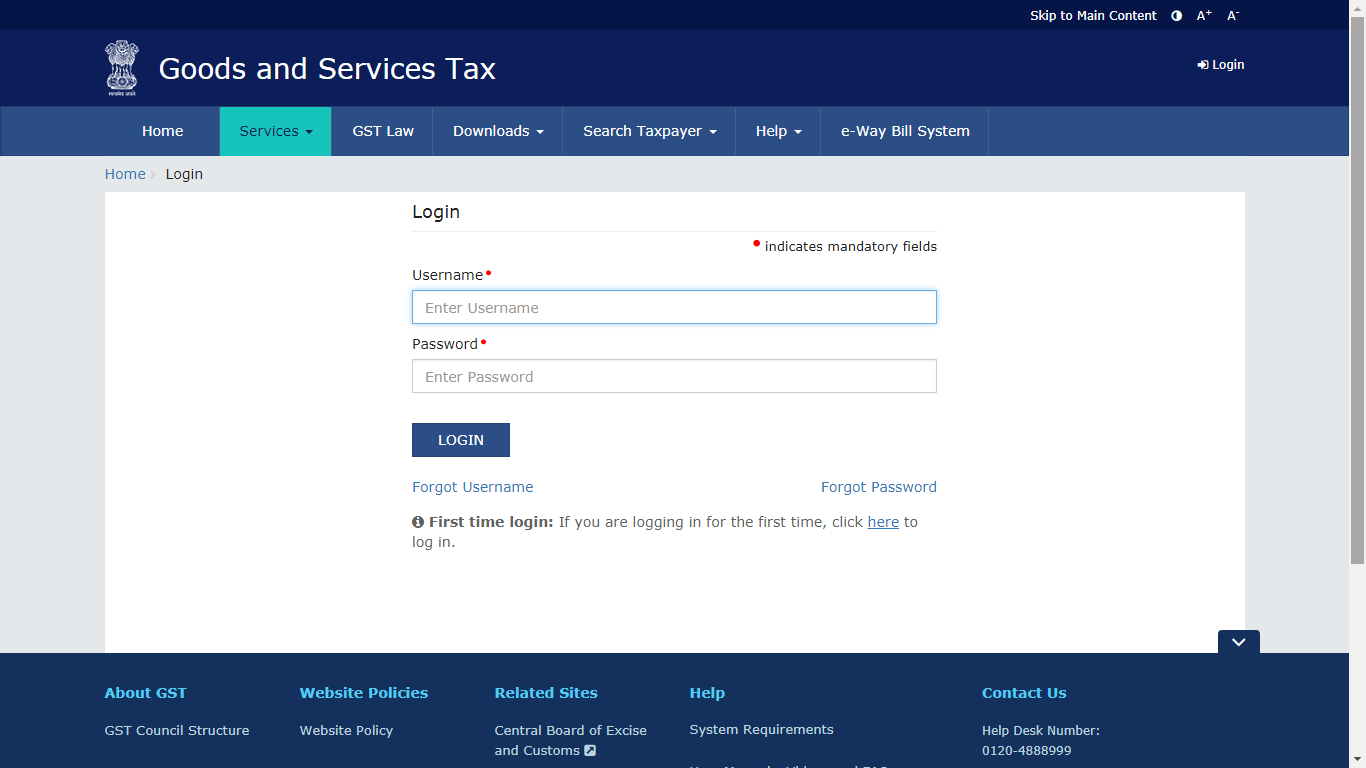Screen dimensions: 1366x768
Task: Click the Forgot Username link
Action: click(472, 487)
